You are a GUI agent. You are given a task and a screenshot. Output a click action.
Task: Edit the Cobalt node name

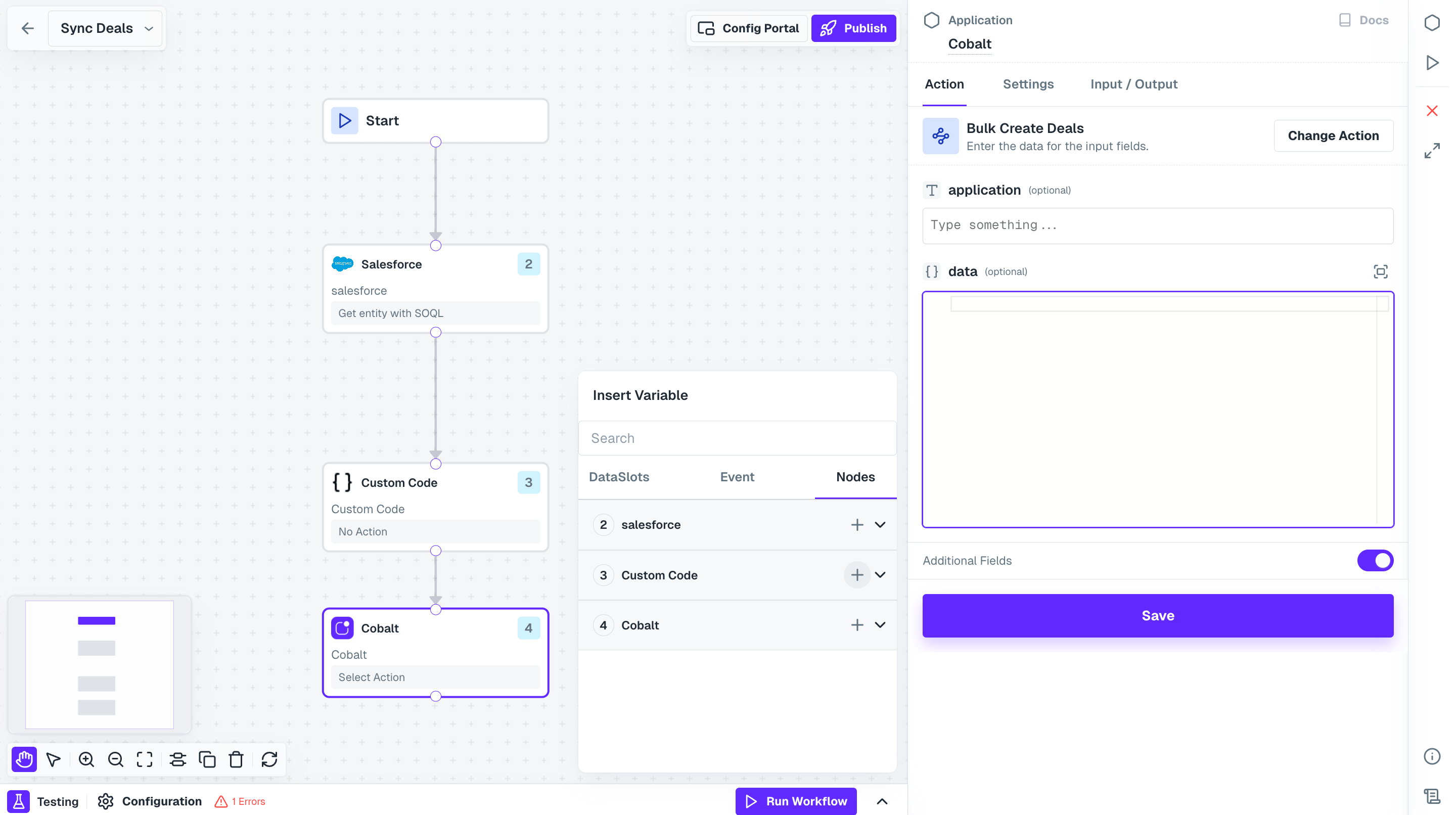point(970,43)
